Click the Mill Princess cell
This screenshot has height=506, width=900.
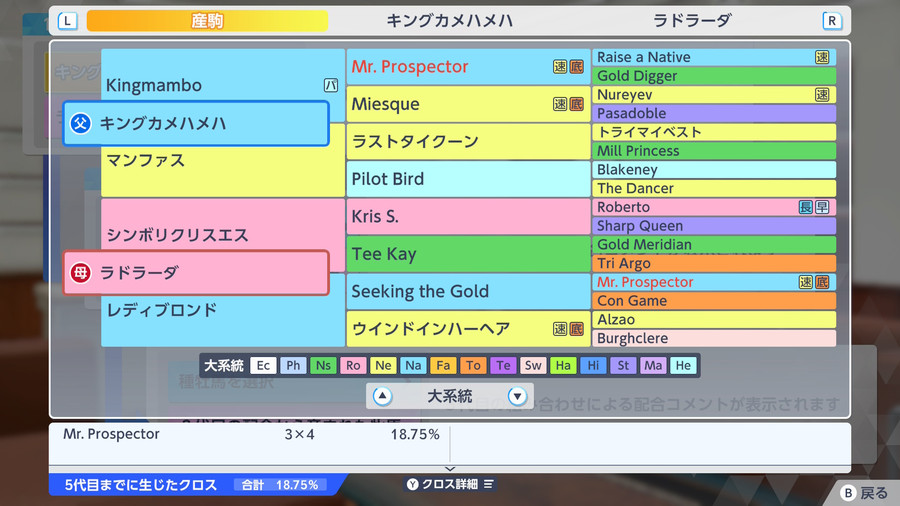click(714, 151)
